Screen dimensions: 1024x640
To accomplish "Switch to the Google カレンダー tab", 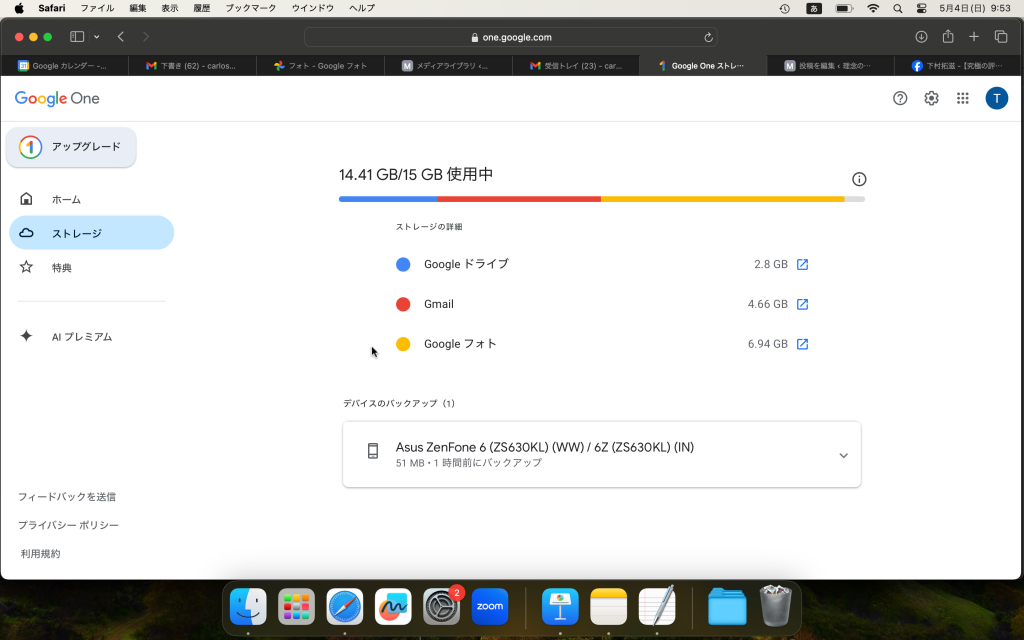I will [x=65, y=66].
